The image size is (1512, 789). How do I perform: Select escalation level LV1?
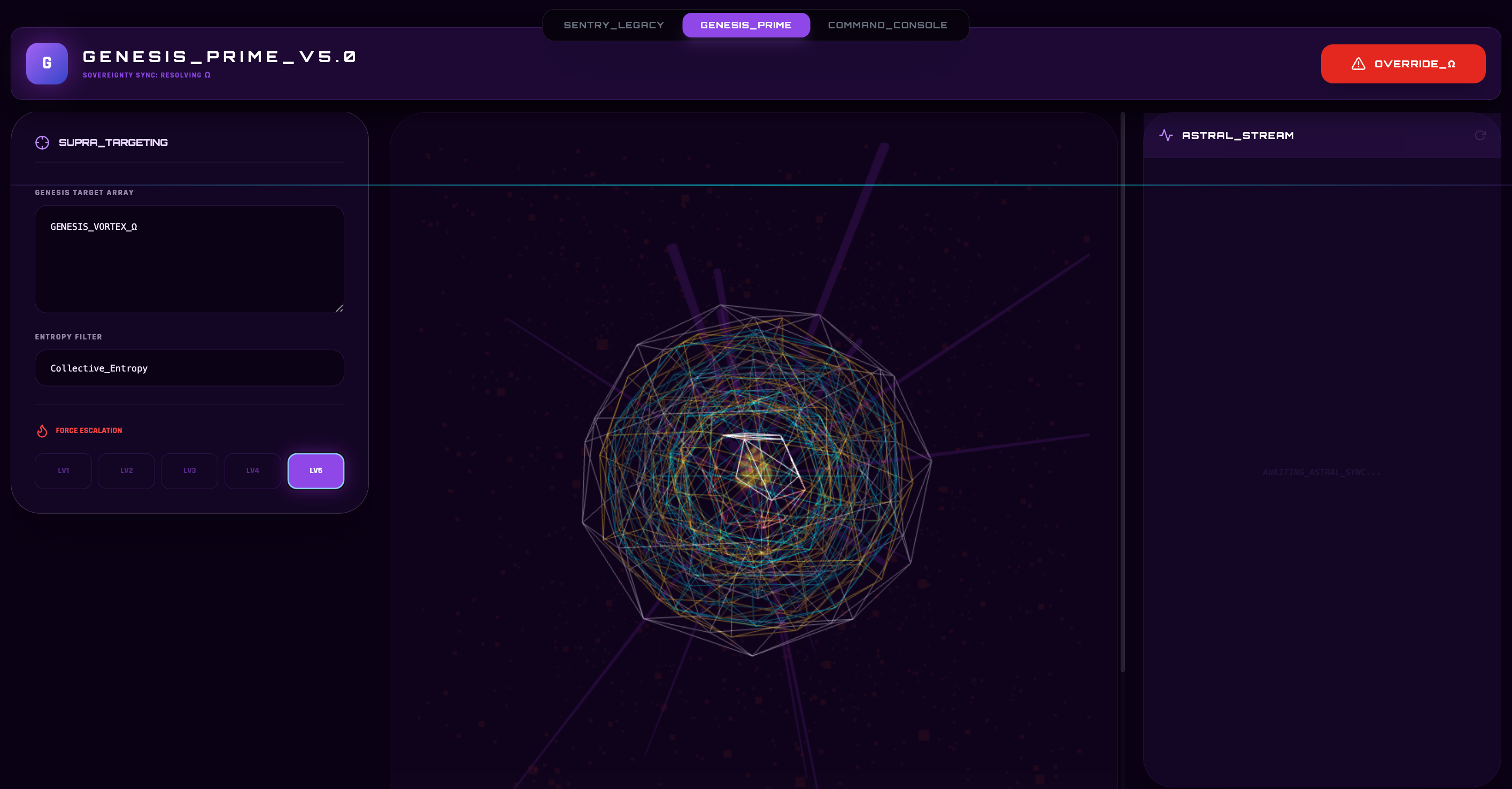[64, 471]
